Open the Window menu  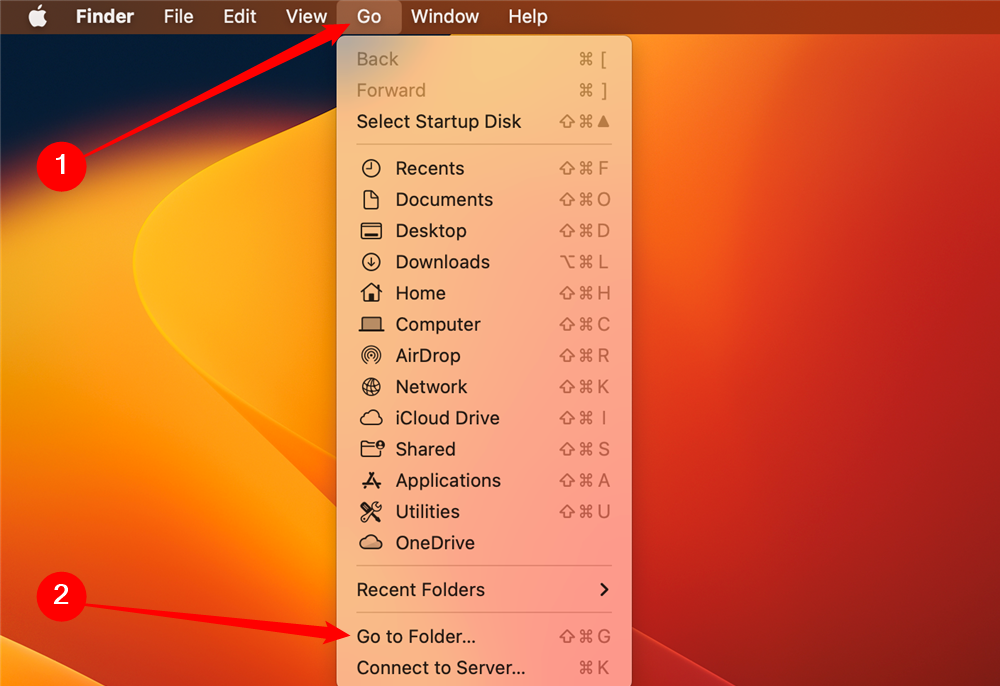point(445,17)
